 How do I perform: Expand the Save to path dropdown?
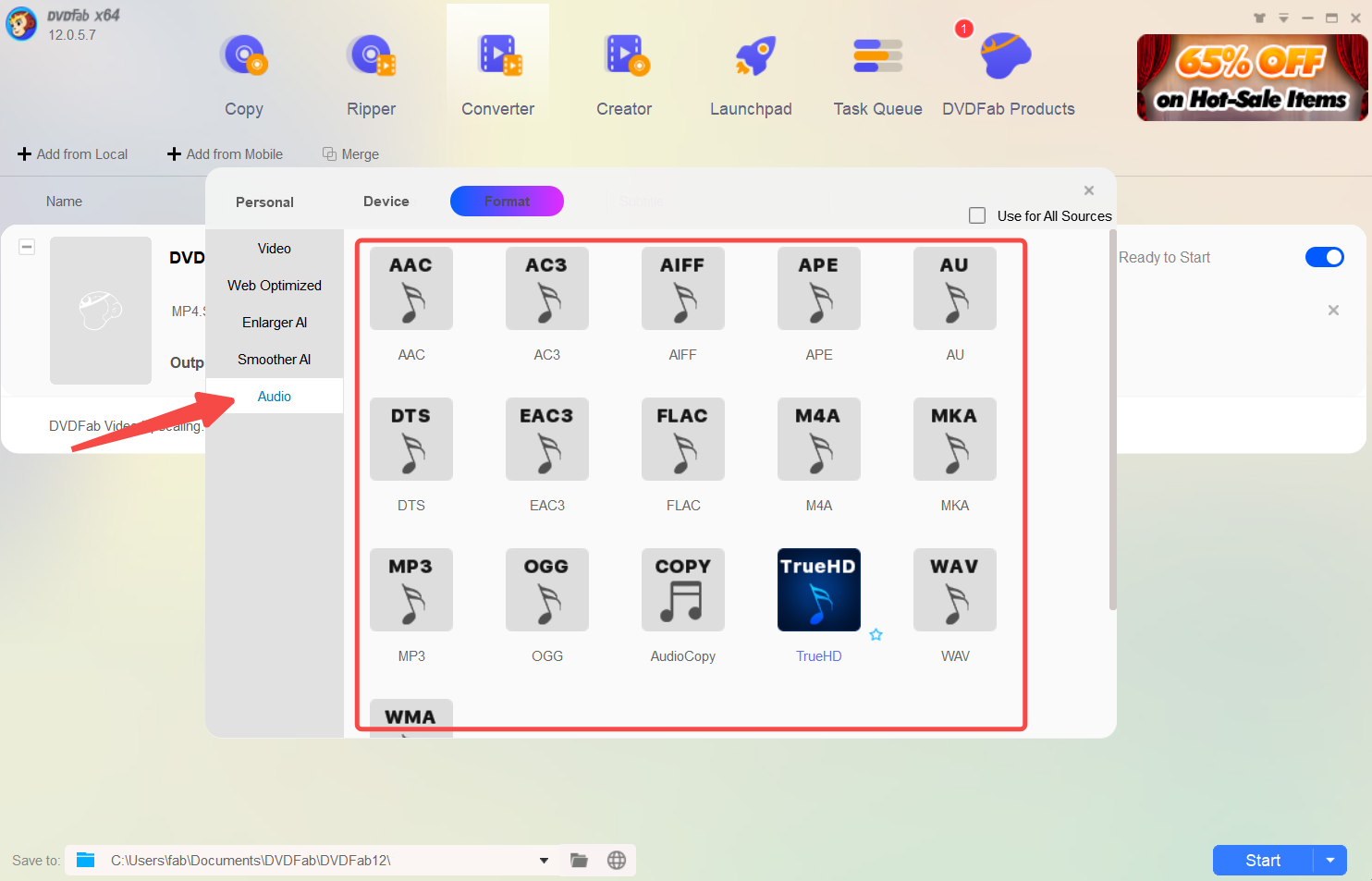coord(544,861)
